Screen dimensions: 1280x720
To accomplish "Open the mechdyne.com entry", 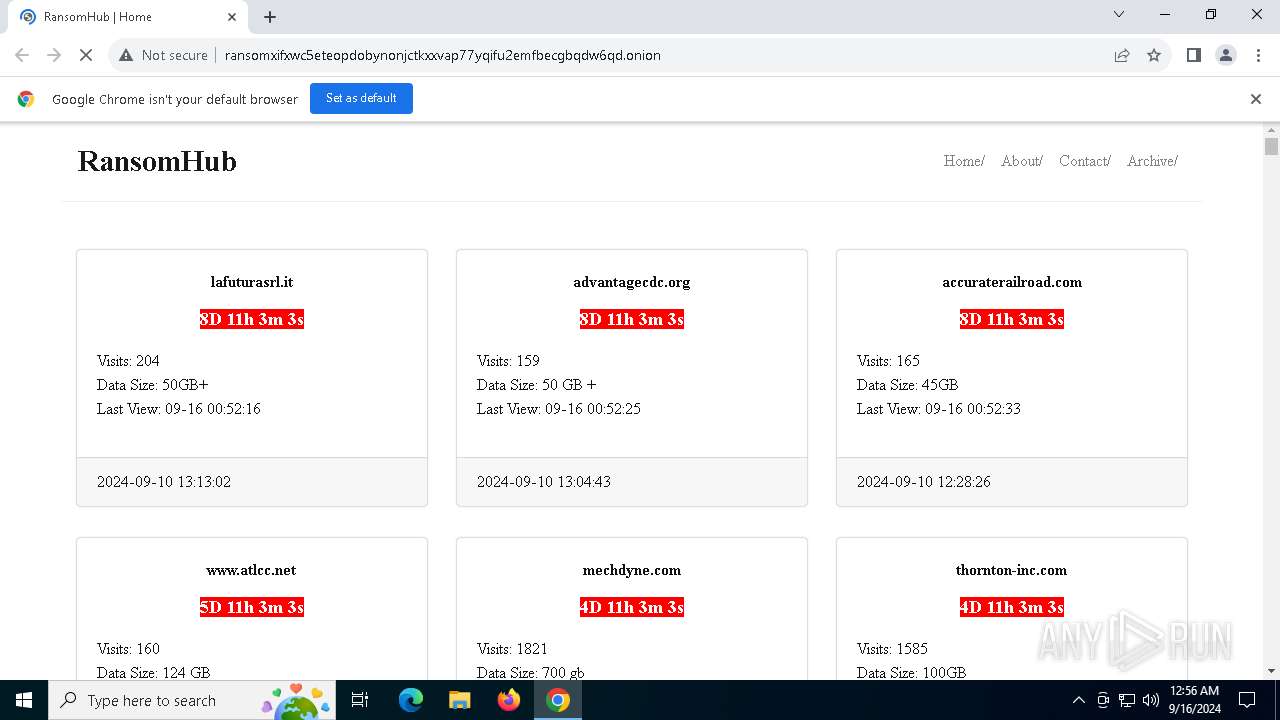I will point(632,570).
